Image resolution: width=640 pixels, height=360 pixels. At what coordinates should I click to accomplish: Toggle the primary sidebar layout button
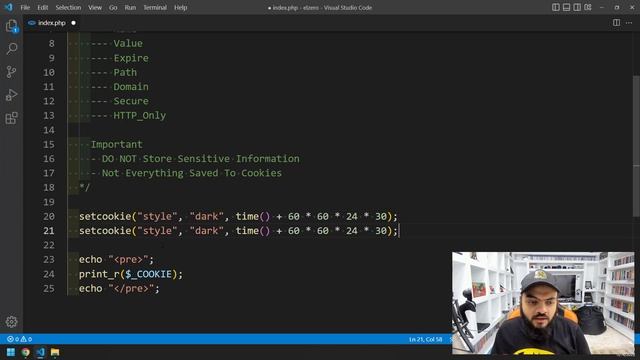pyautogui.click(x=556, y=7)
